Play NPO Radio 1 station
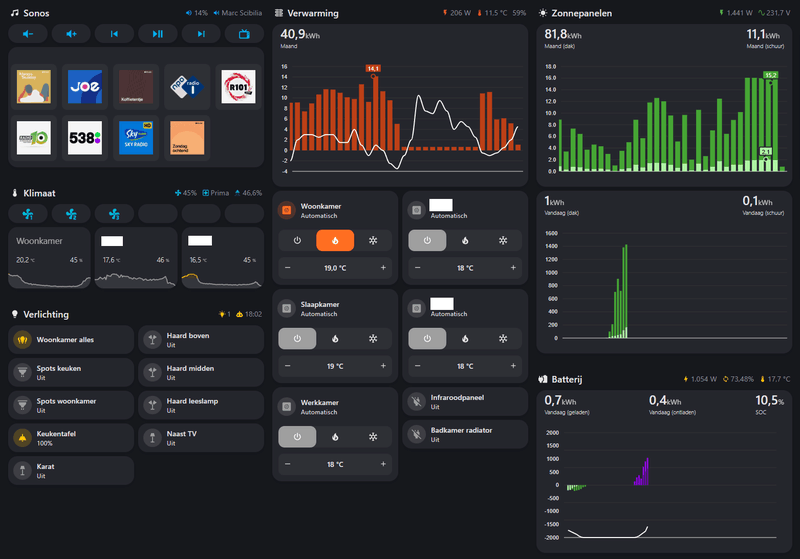The width and height of the screenshot is (800, 559). click(x=187, y=87)
